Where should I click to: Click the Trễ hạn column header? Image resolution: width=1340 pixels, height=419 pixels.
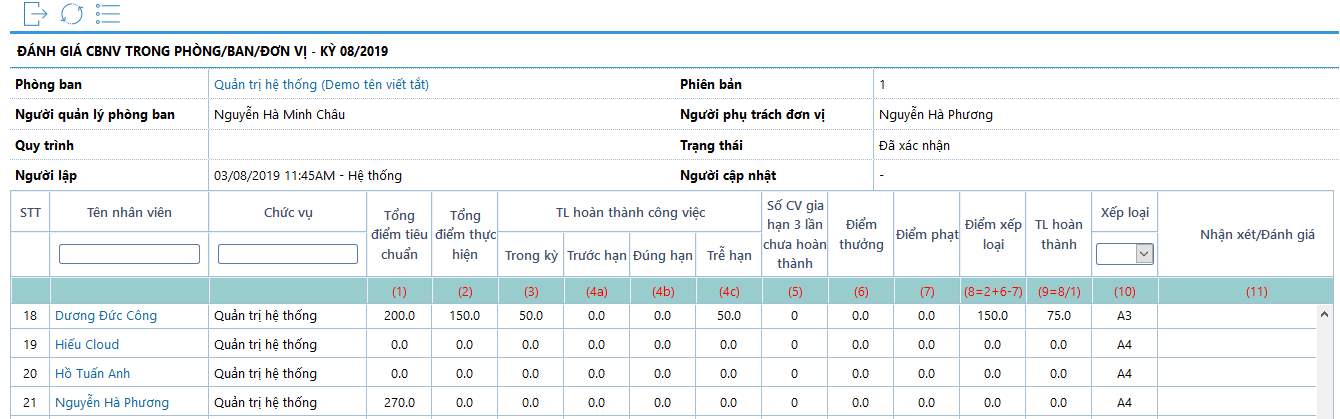(728, 255)
